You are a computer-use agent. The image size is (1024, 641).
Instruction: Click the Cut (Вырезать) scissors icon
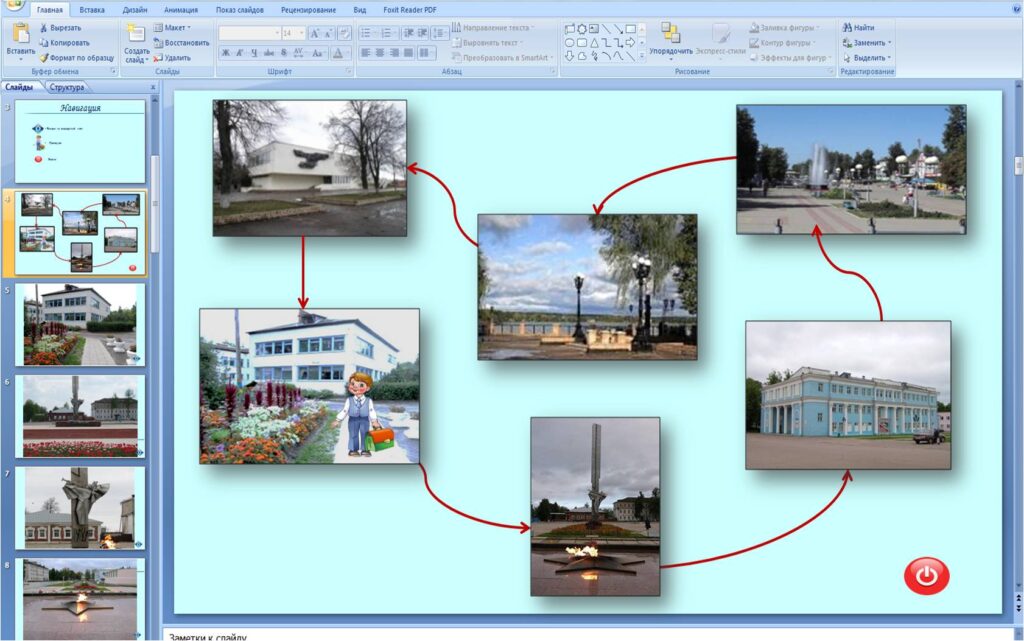(x=44, y=28)
